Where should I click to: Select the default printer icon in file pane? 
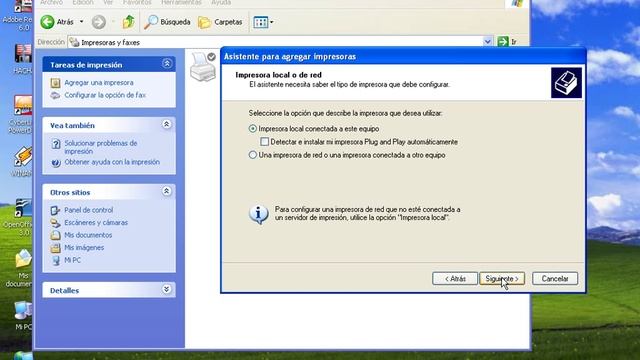pyautogui.click(x=203, y=67)
